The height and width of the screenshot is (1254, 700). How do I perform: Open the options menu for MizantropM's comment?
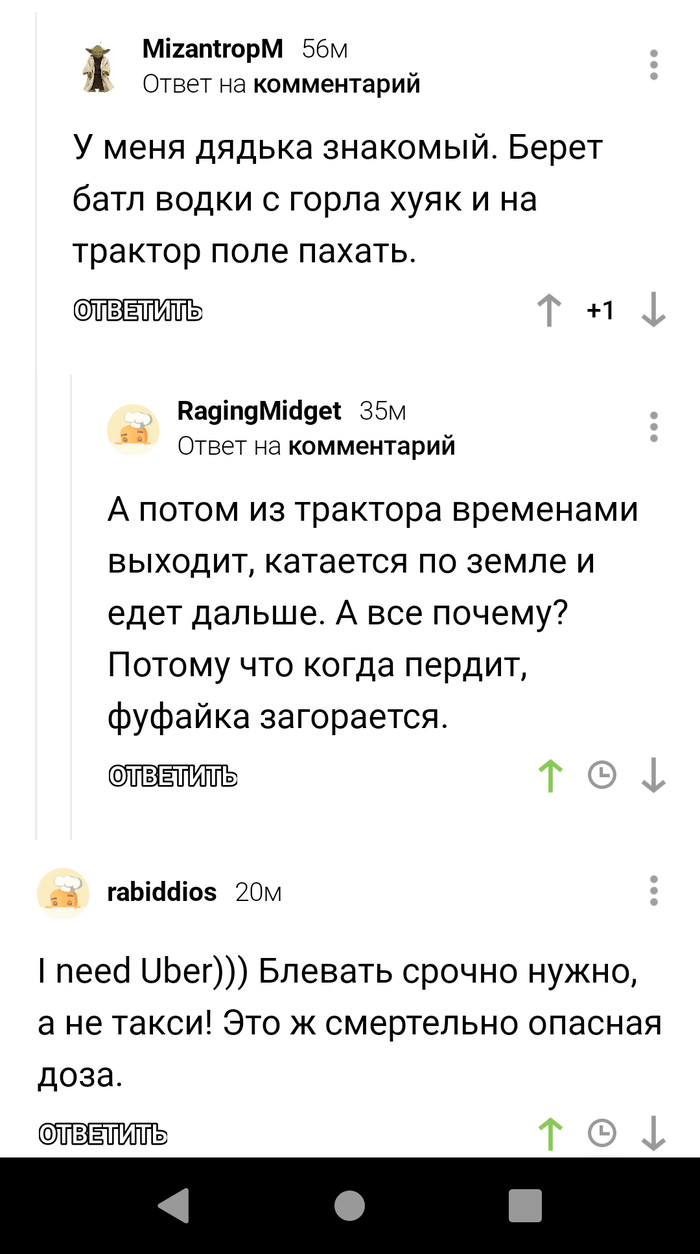point(654,65)
